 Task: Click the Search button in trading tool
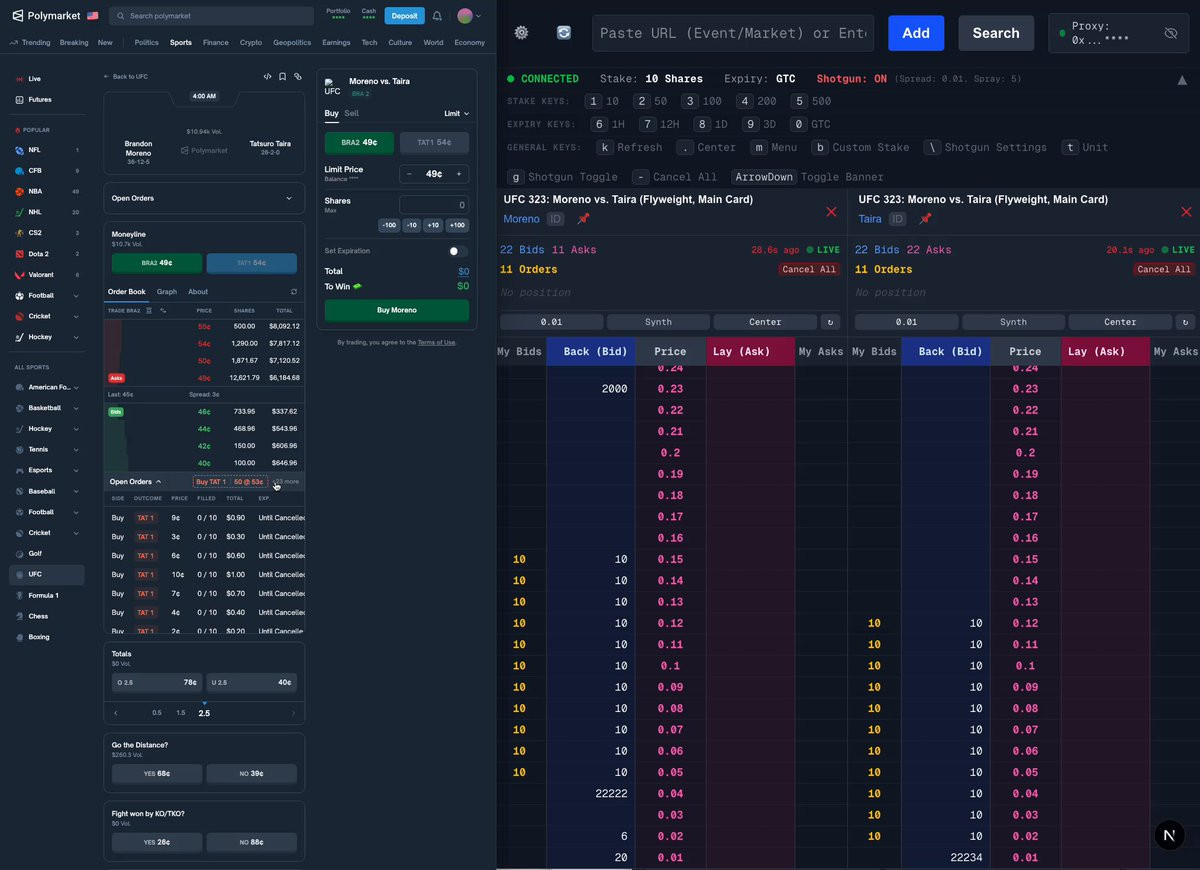pyautogui.click(x=996, y=33)
